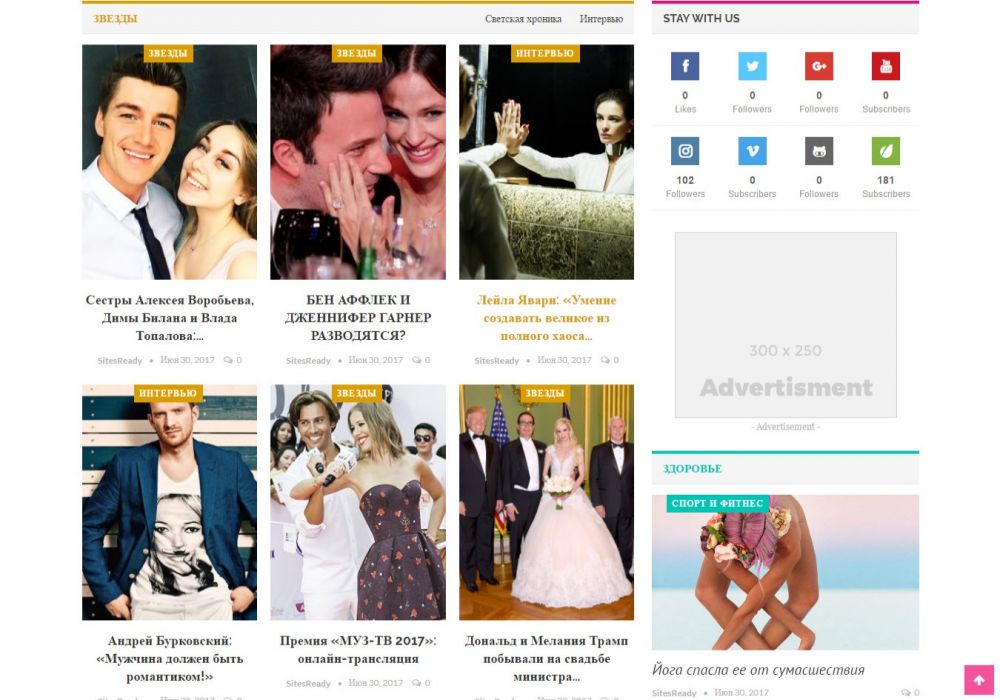The height and width of the screenshot is (700, 1000).
Task: Open the Google Plus social icon
Action: [x=819, y=66]
